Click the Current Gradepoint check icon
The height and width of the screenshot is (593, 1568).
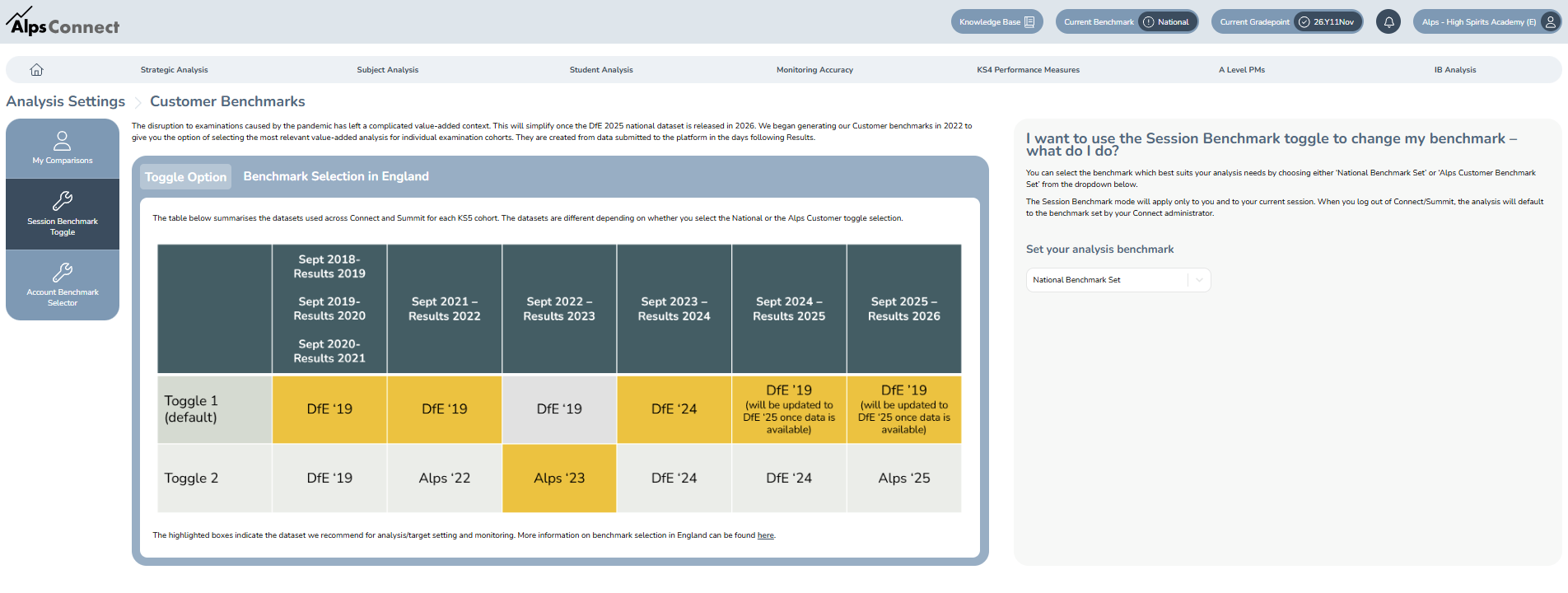coord(1304,22)
